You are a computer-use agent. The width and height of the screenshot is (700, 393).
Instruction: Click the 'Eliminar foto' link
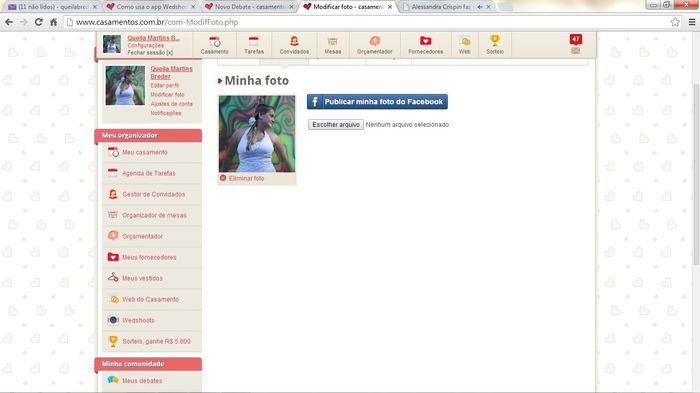click(246, 178)
